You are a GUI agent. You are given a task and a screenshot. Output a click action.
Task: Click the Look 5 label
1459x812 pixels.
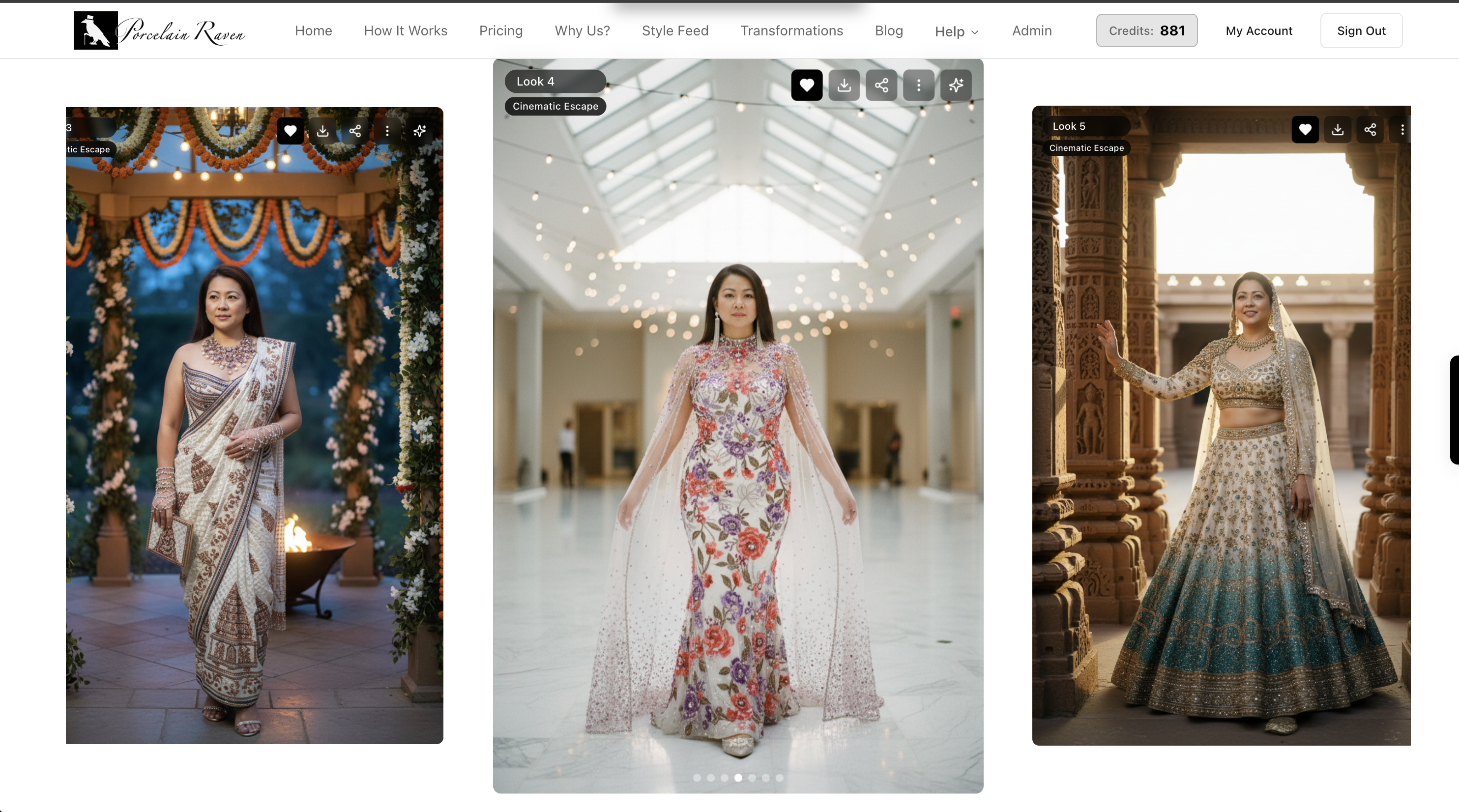click(1086, 126)
